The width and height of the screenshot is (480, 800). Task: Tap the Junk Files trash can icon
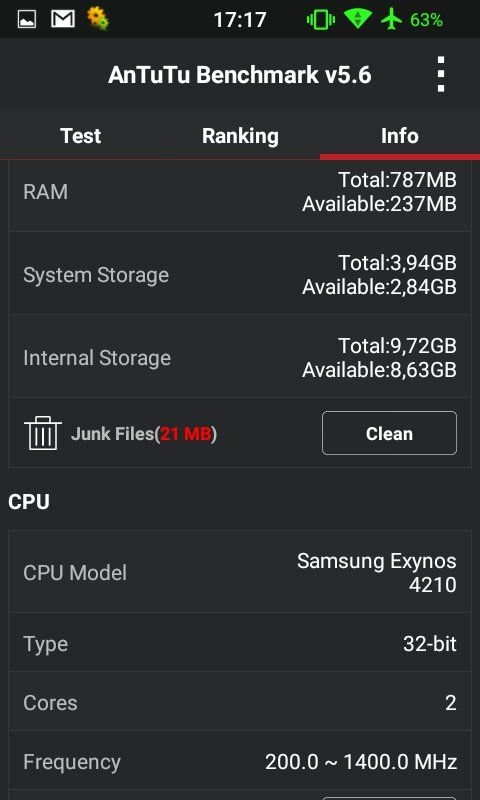43,433
